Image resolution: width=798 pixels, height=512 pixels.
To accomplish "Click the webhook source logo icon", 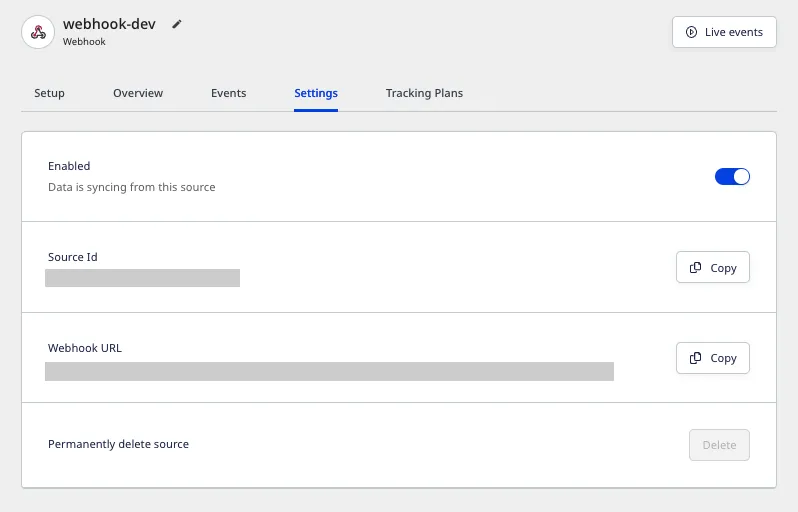I will pyautogui.click(x=38, y=32).
